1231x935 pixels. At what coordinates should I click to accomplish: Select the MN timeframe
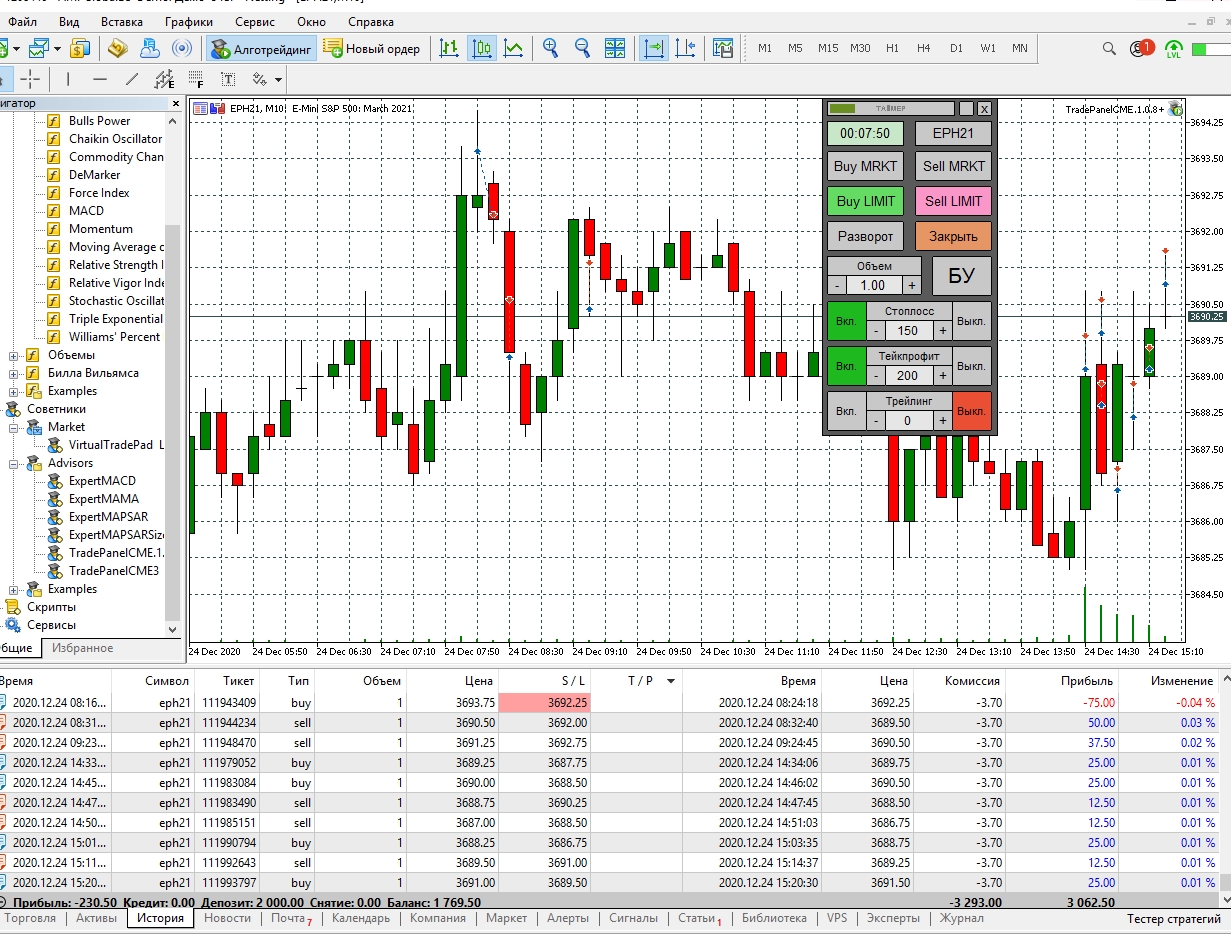point(1019,48)
